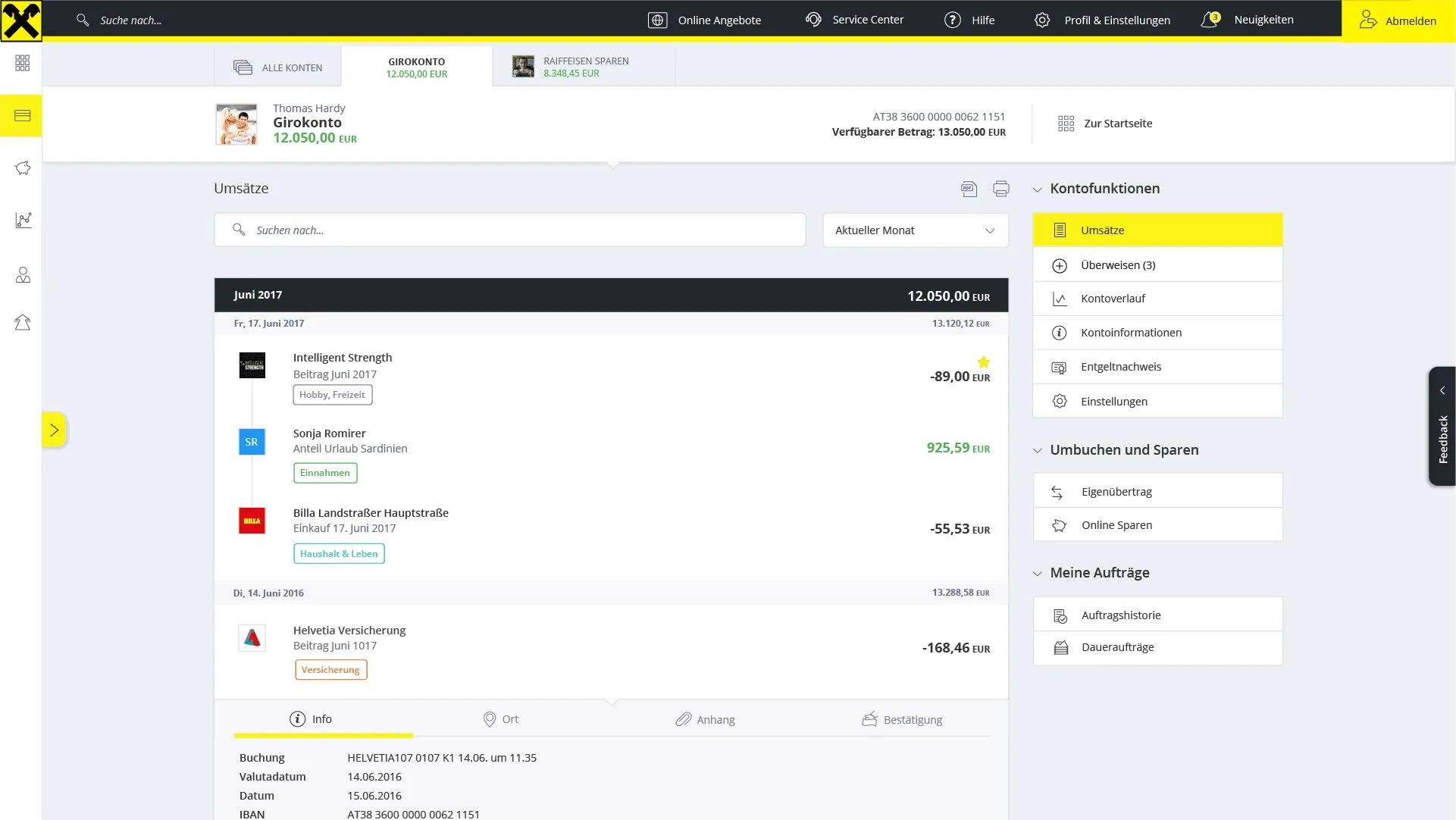This screenshot has height=820, width=1456.
Task: Click the PDF export icon above the transactions
Action: coord(969,189)
